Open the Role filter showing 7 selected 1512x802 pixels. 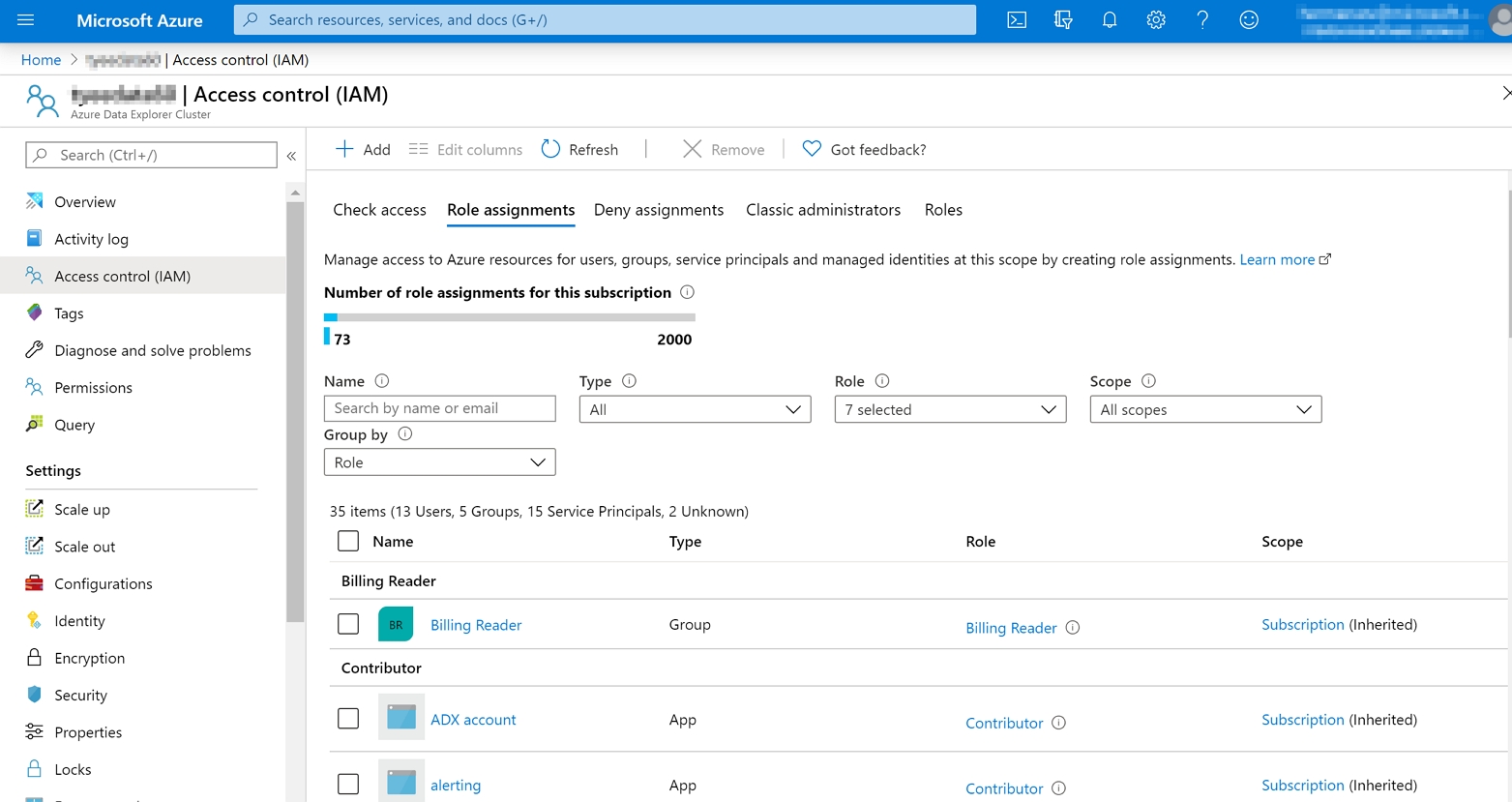point(950,409)
